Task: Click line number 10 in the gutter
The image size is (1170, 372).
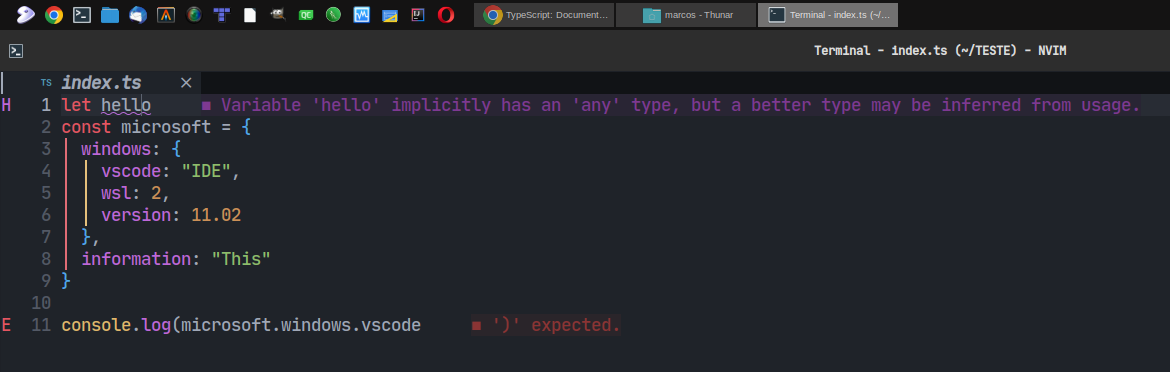Action: pyautogui.click(x=42, y=303)
